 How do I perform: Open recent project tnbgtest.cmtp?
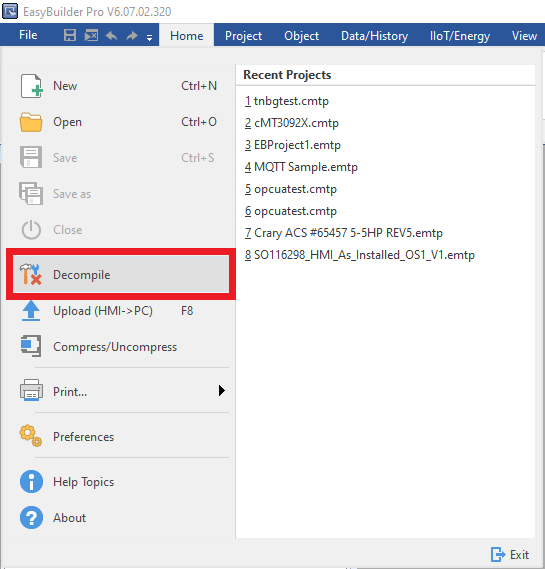pyautogui.click(x=287, y=101)
